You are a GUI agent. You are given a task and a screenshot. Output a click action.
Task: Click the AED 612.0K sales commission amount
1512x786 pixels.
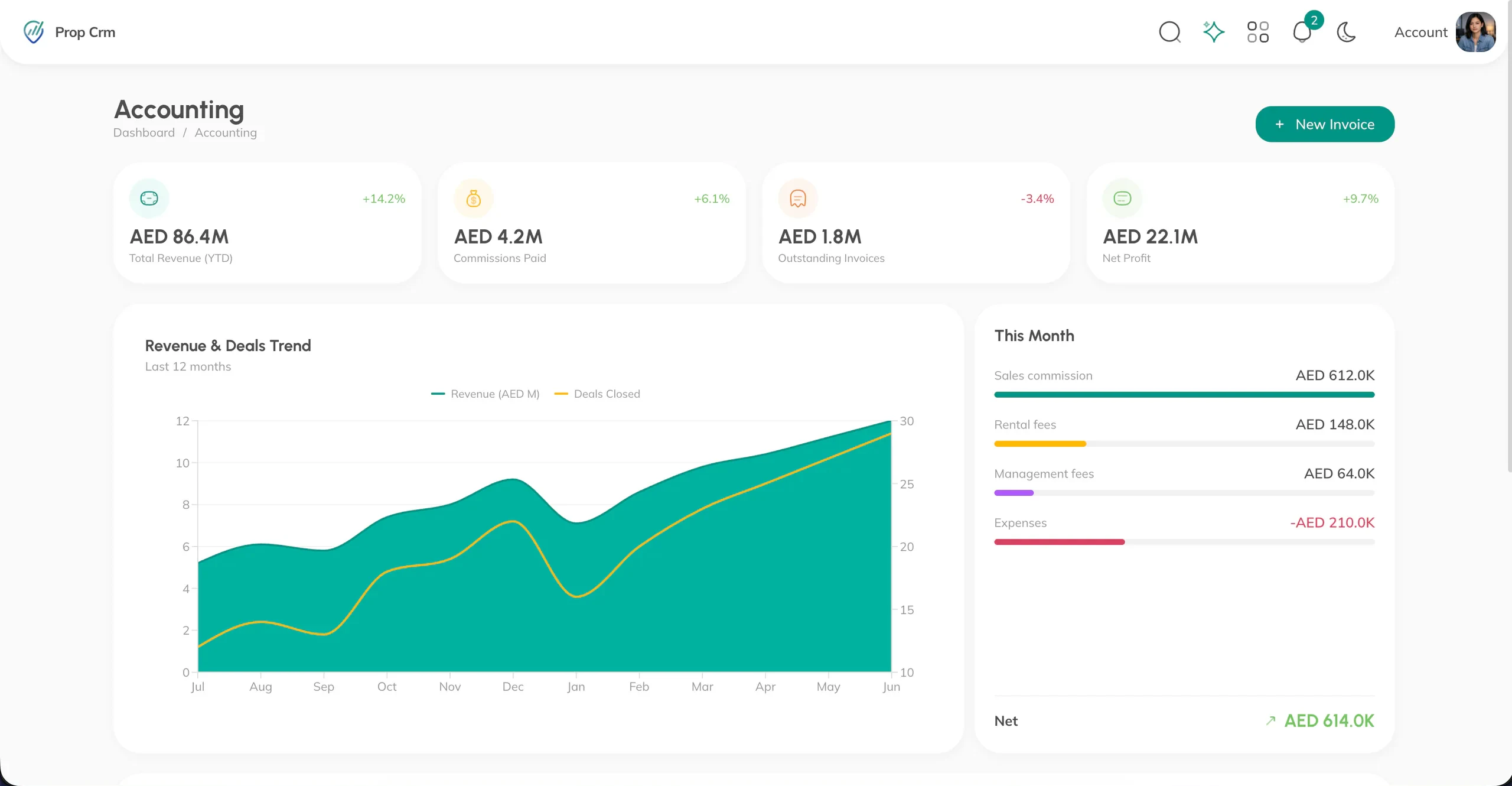point(1335,375)
